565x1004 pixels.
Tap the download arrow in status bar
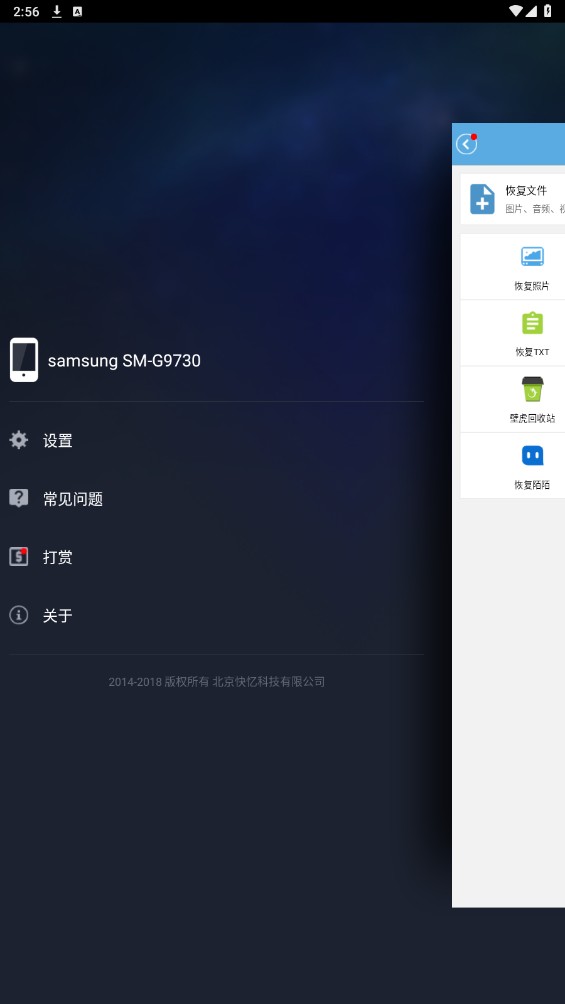tap(56, 12)
